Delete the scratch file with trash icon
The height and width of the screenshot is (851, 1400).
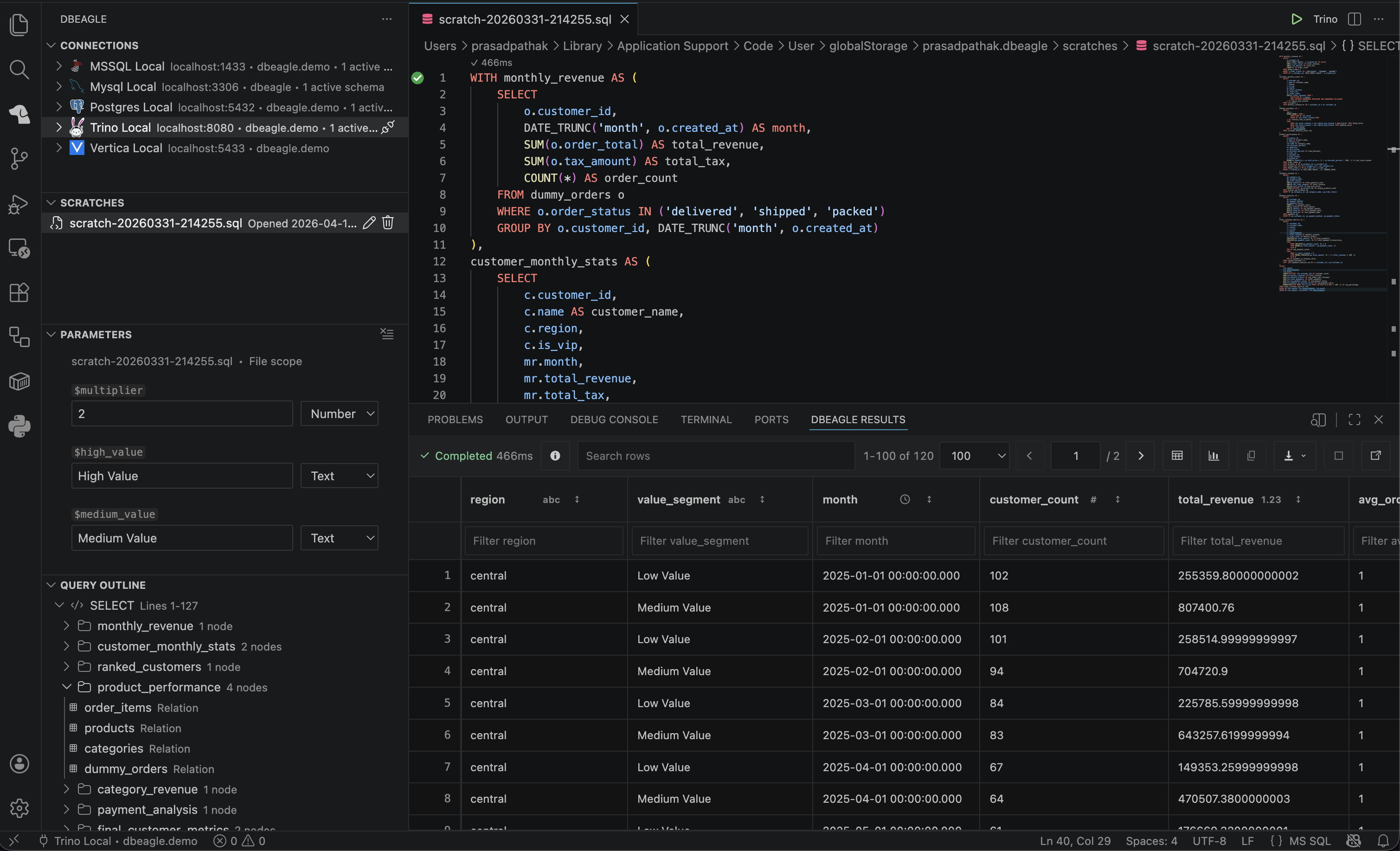click(x=388, y=223)
